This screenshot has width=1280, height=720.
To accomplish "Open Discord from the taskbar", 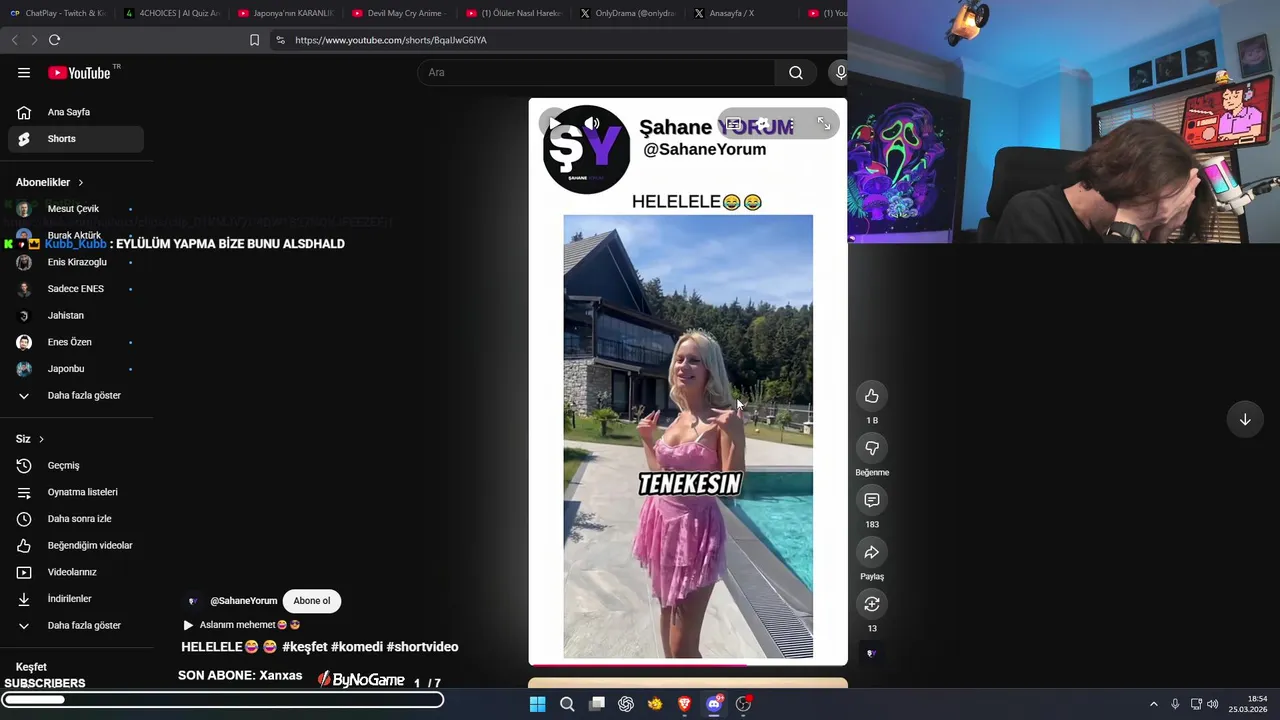I will pyautogui.click(x=714, y=704).
